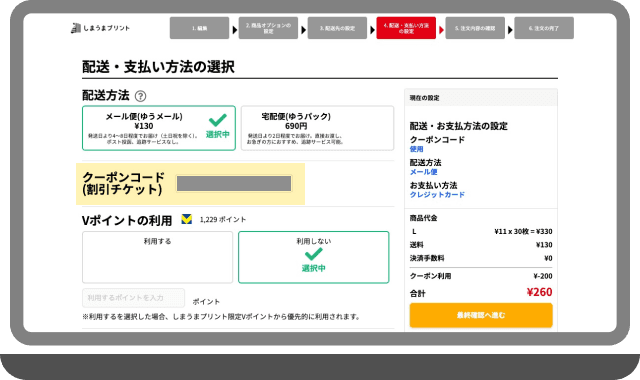
Task: Click the メール便 link in sidebar
Action: tap(423, 172)
